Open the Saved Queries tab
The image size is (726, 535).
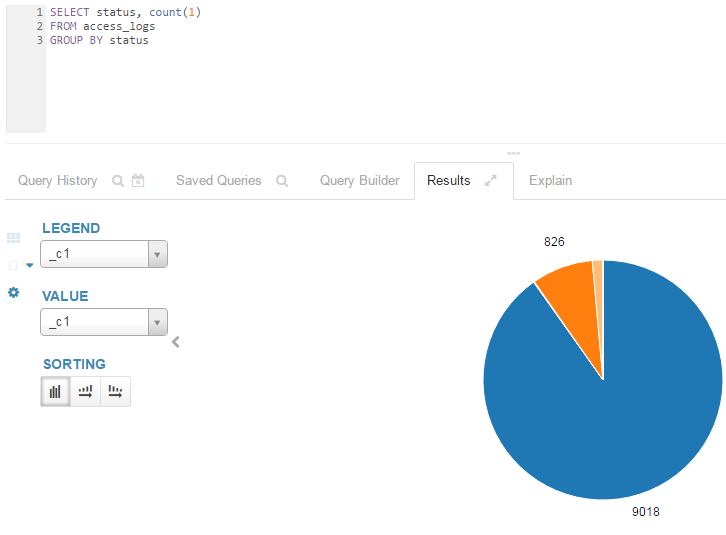(219, 180)
